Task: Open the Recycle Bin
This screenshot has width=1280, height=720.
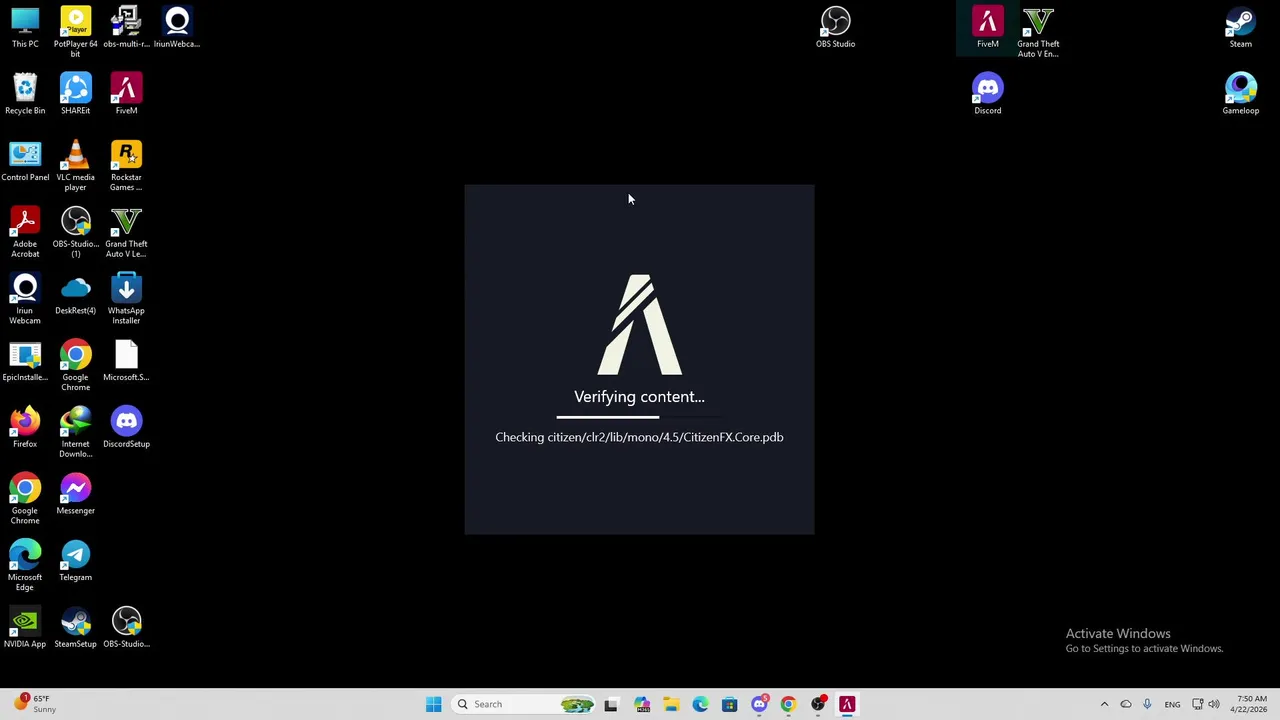Action: click(25, 94)
